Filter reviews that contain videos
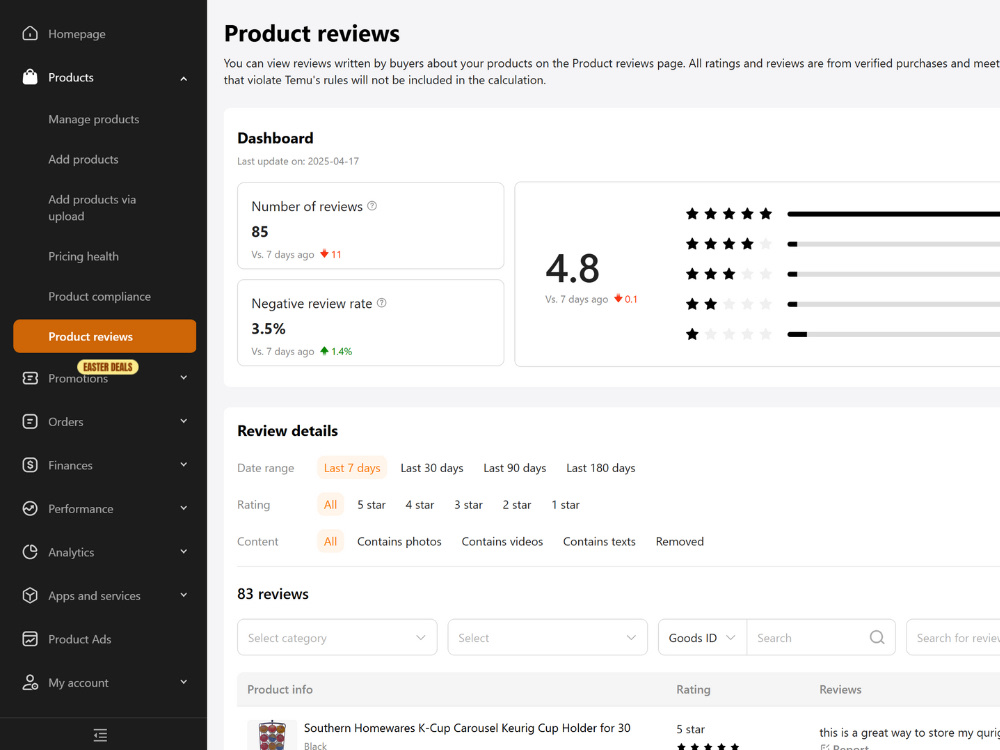The image size is (1000, 750). pyautogui.click(x=503, y=541)
